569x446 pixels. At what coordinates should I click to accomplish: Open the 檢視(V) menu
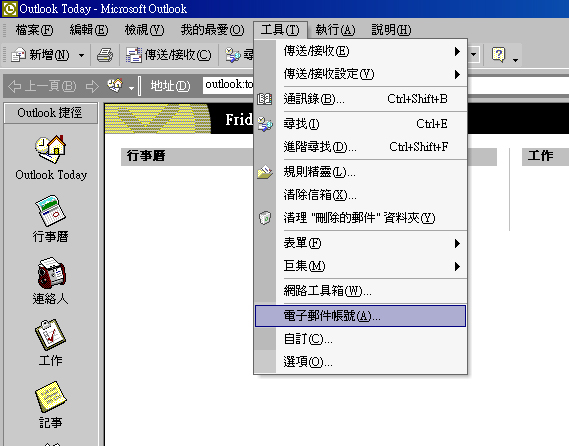[x=144, y=30]
